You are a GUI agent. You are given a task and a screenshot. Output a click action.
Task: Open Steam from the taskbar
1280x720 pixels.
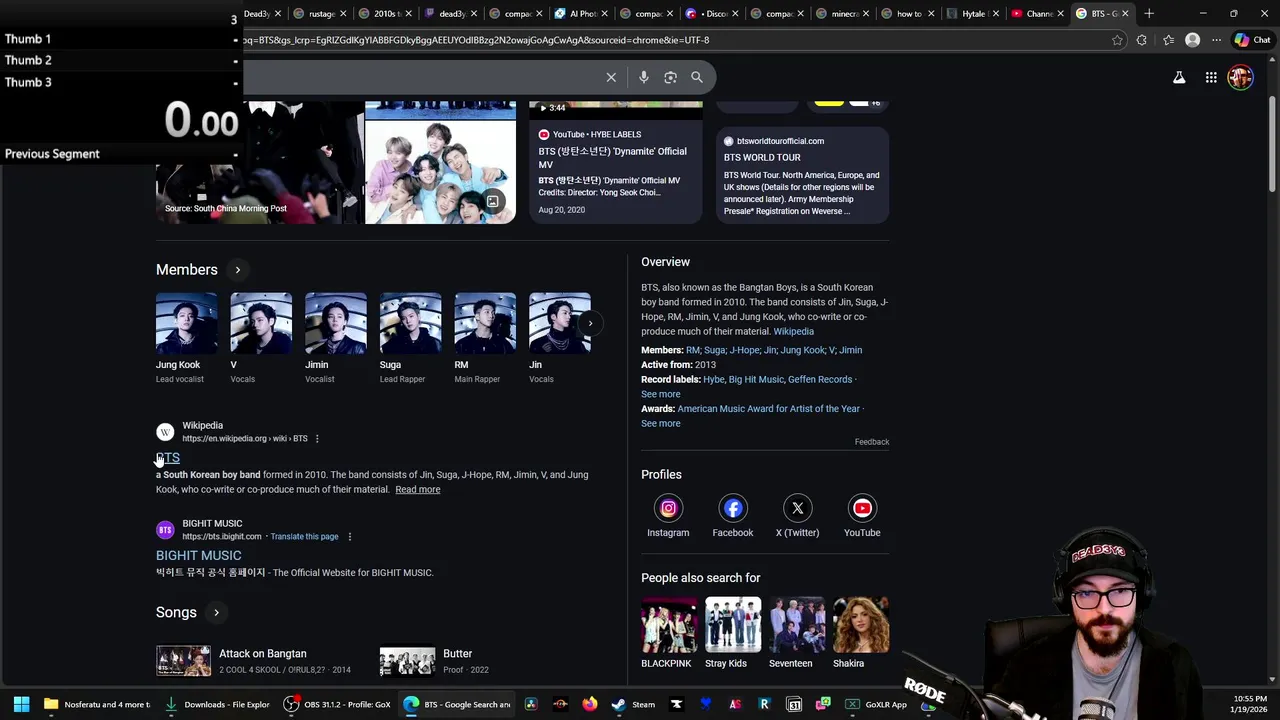pos(633,704)
